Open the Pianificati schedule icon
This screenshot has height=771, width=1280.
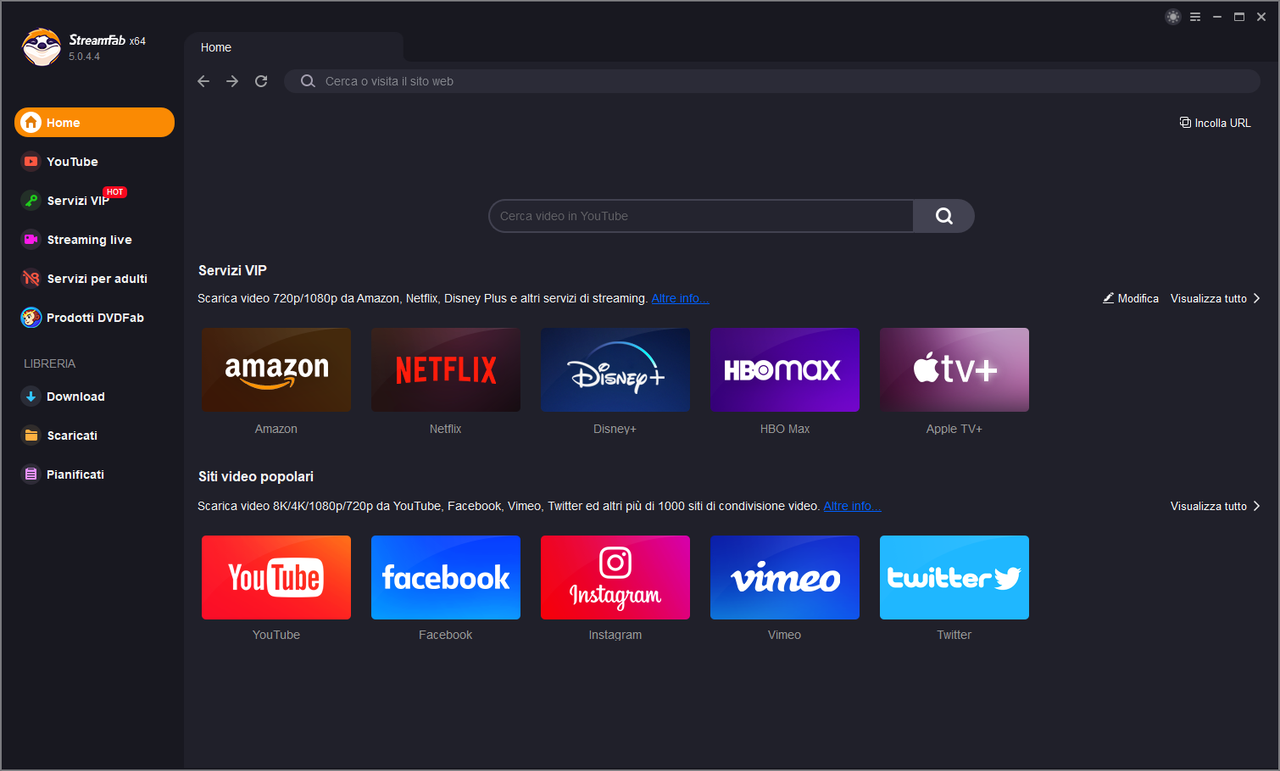(x=31, y=474)
